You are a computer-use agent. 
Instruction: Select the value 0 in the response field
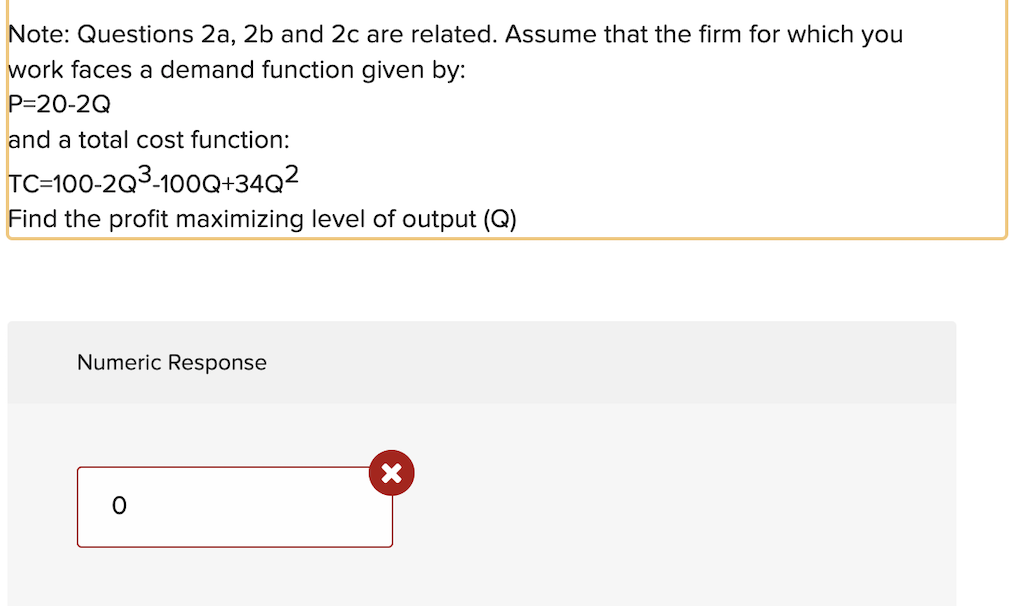pyautogui.click(x=120, y=506)
